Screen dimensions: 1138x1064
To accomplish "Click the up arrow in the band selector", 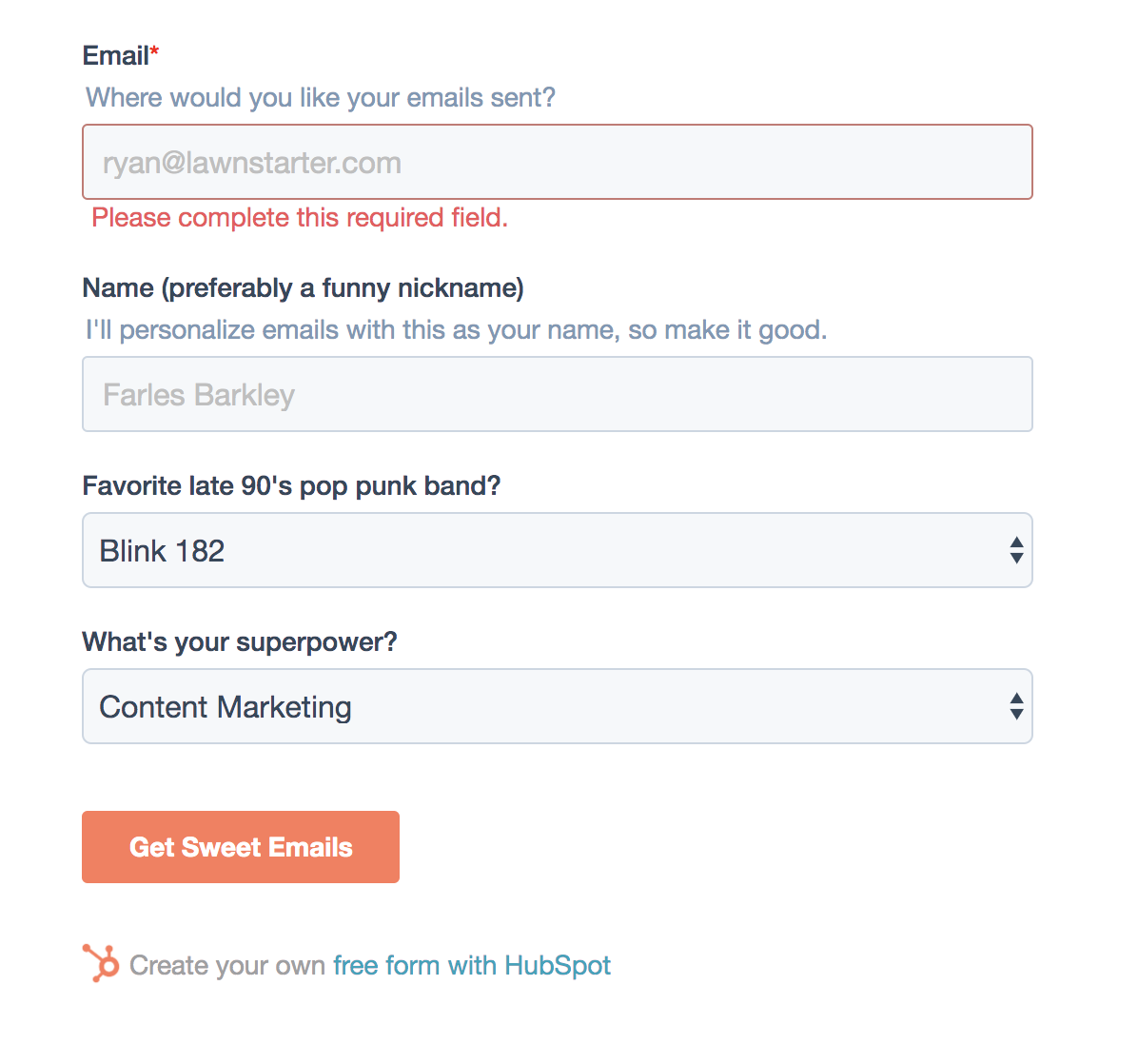I will (x=1016, y=542).
